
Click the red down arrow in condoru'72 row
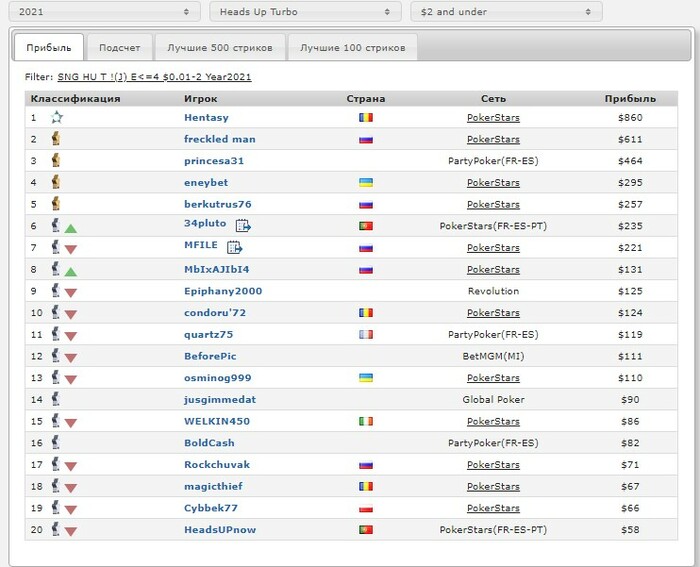71,315
